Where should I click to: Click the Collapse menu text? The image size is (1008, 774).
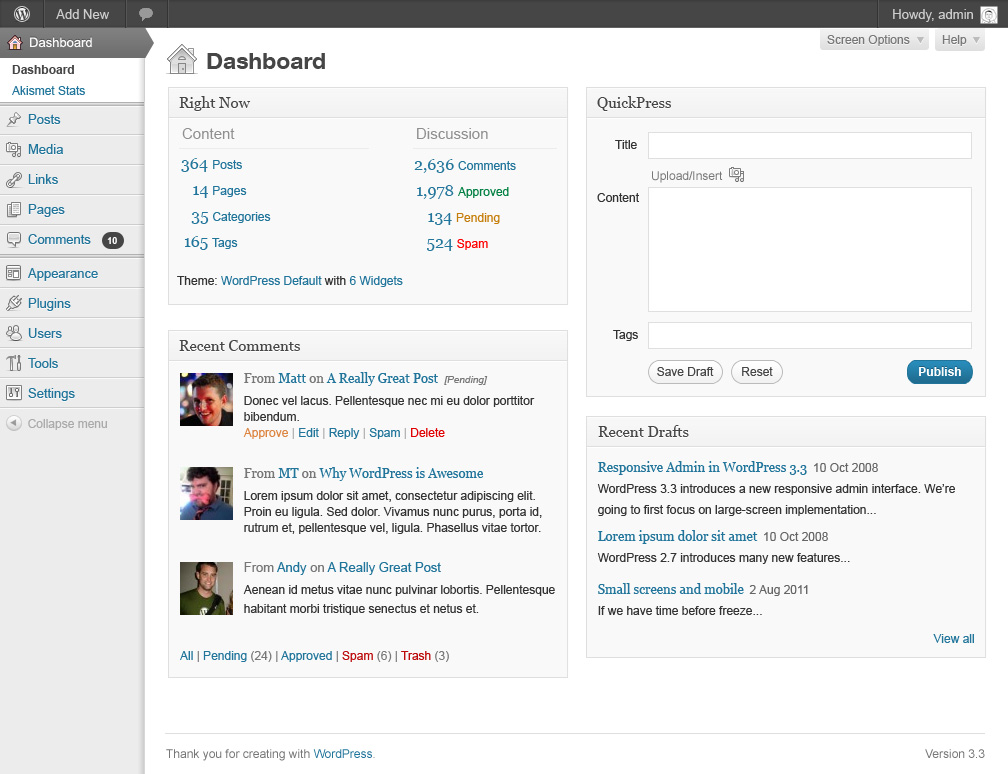tap(68, 424)
